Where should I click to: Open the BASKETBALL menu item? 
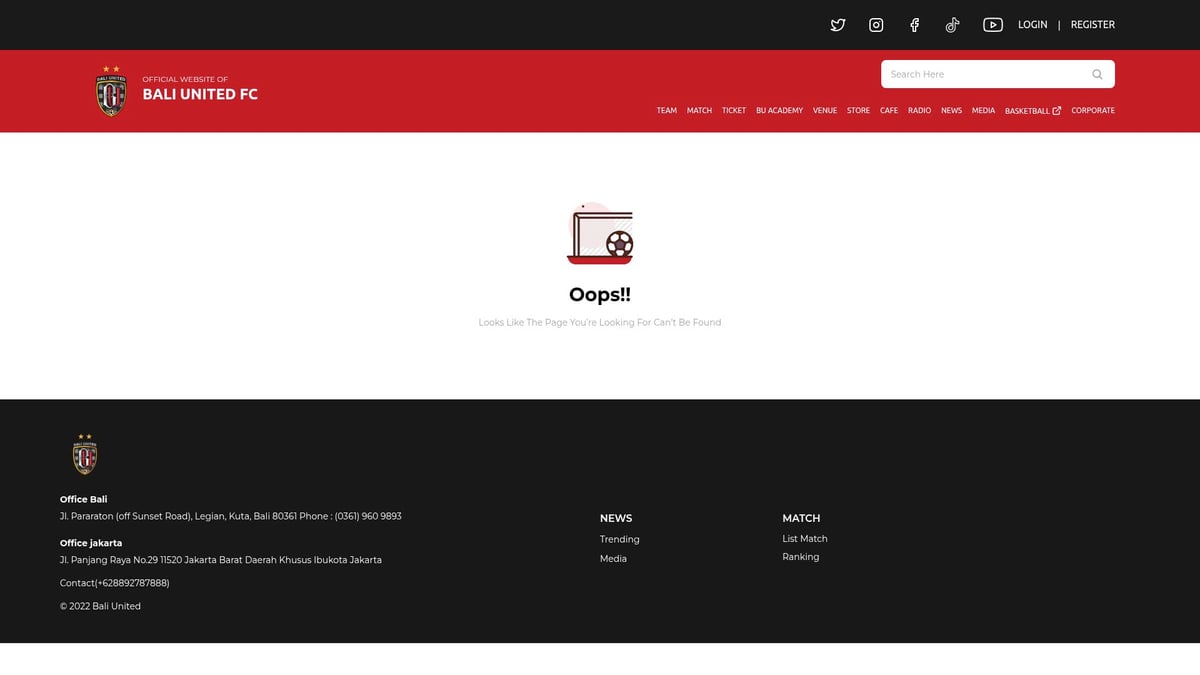coord(1027,111)
